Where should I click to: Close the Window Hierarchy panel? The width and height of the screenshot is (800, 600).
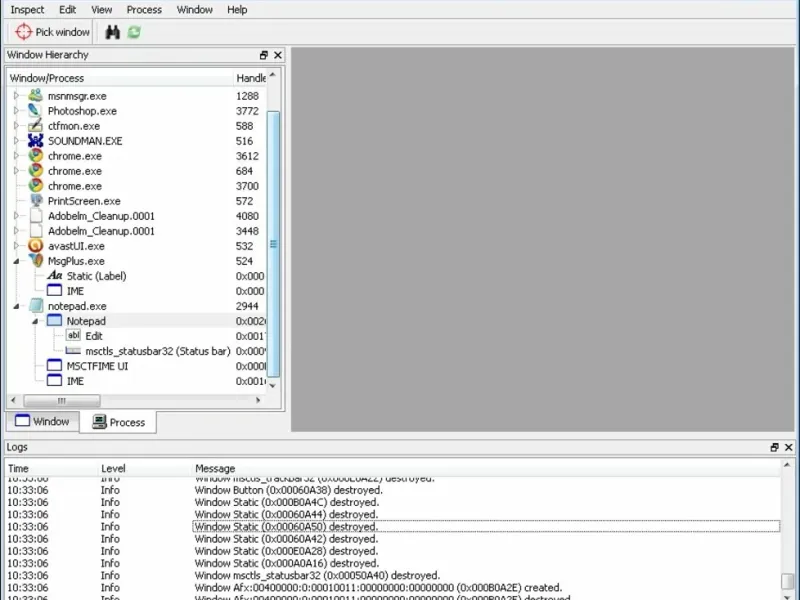pos(278,55)
